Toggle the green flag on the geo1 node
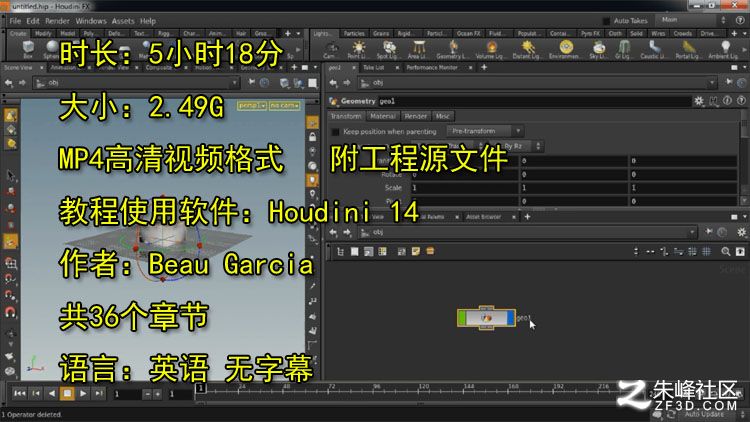This screenshot has width=750, height=422. 462,317
